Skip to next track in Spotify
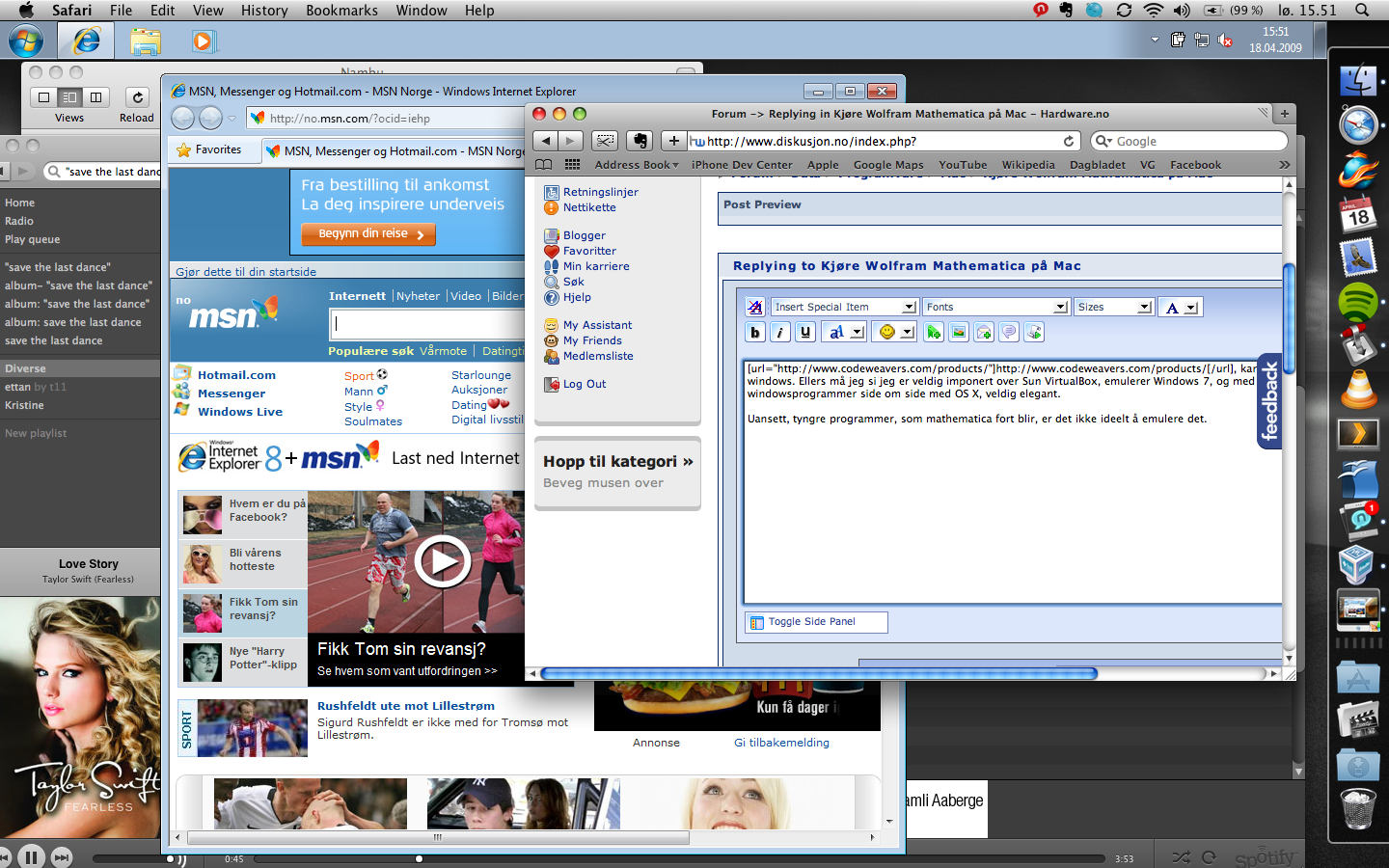1389x868 pixels. pos(62,856)
